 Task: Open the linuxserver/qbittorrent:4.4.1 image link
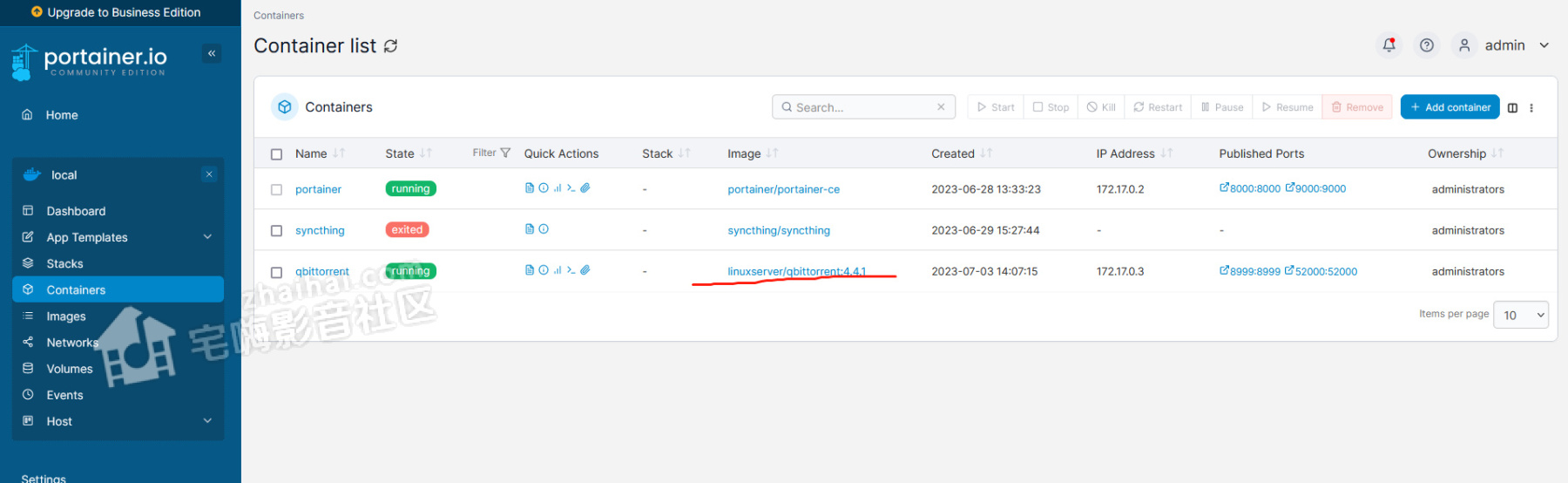796,271
